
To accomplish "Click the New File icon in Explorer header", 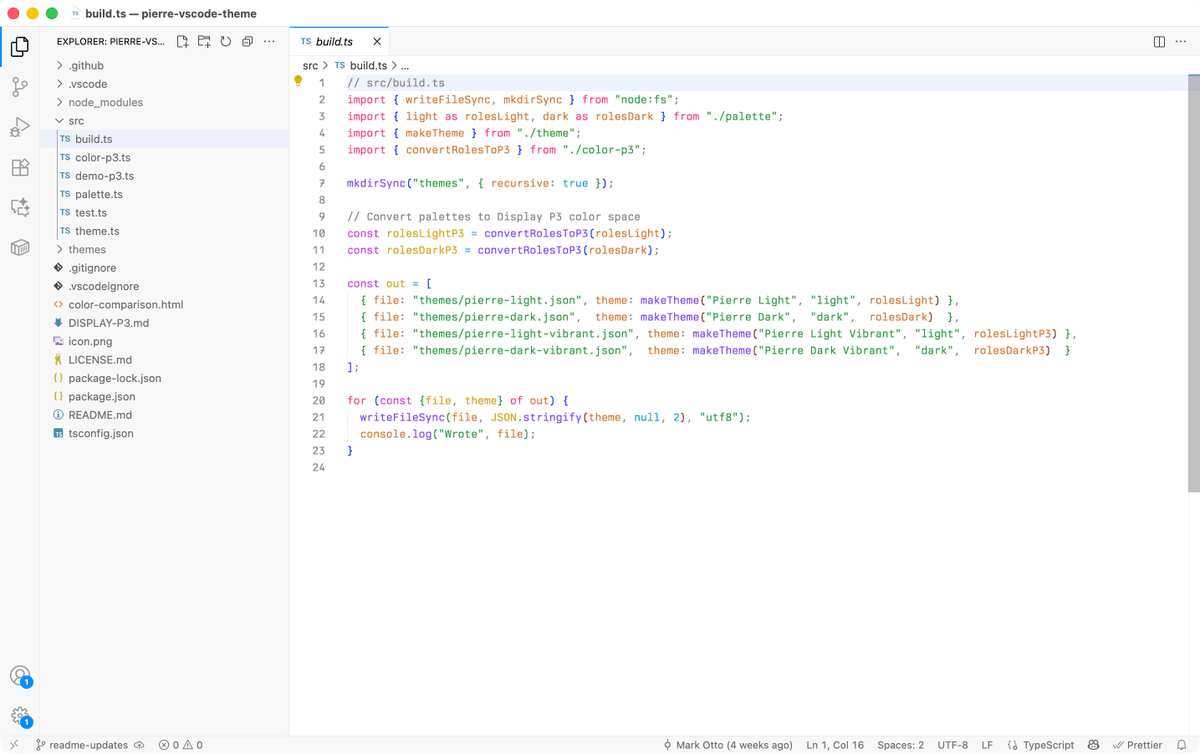I will click(x=182, y=42).
